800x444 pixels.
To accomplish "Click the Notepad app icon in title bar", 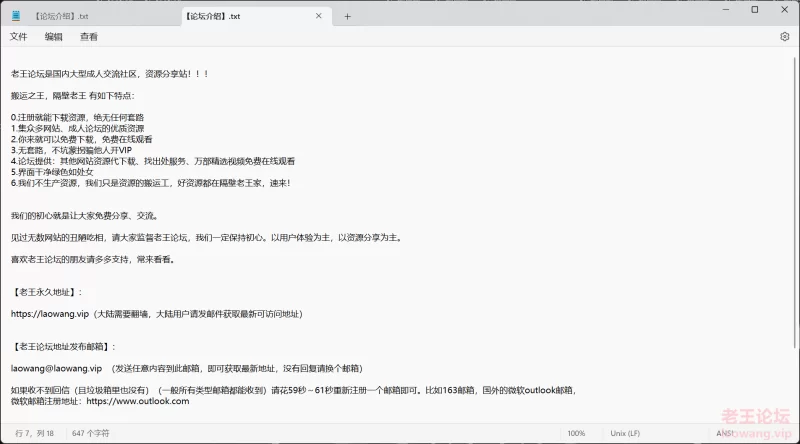I will pyautogui.click(x=16, y=16).
